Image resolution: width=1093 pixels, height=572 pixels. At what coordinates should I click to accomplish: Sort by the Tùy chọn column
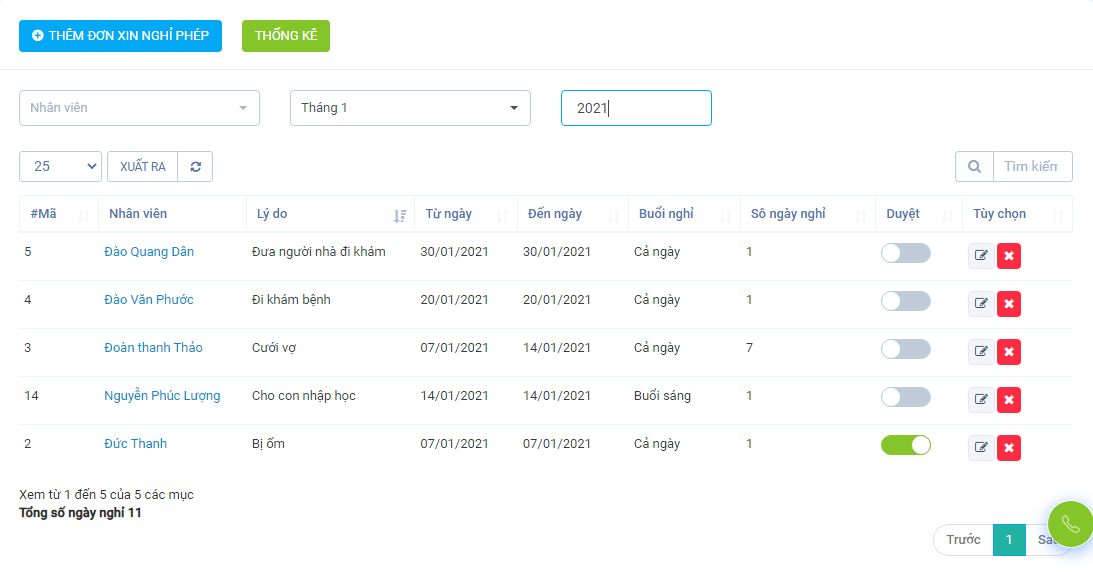coord(1018,214)
